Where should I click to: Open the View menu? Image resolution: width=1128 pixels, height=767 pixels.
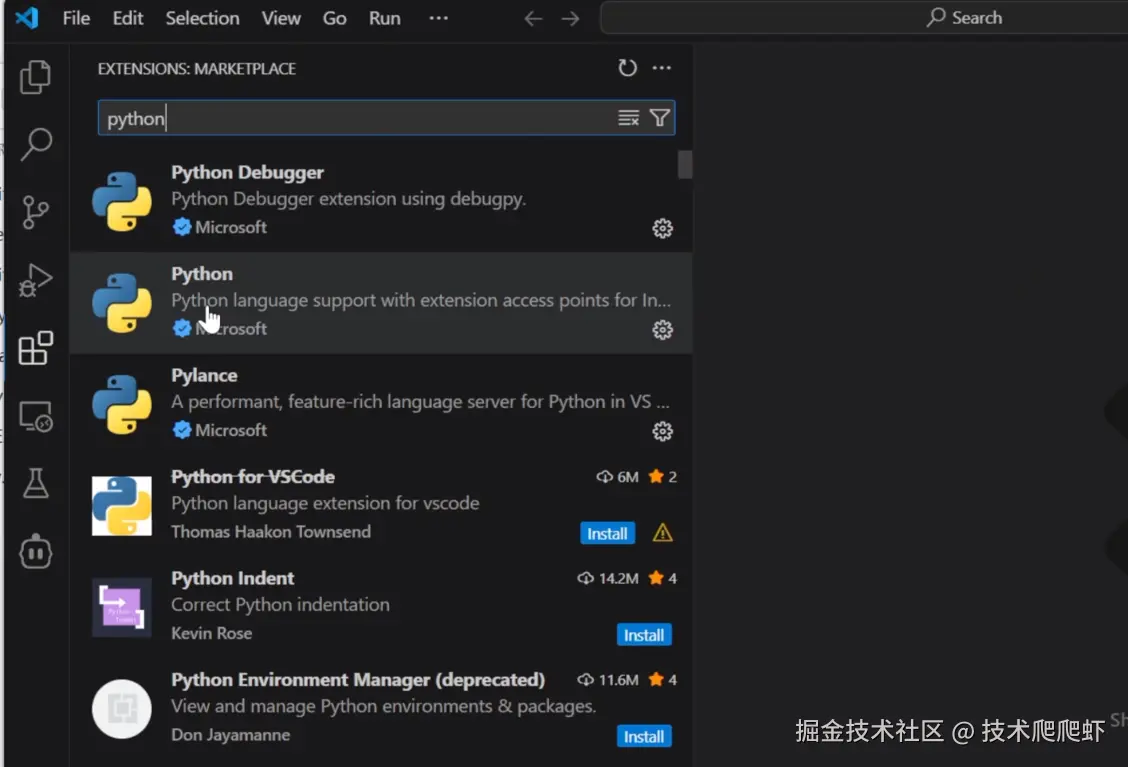pyautogui.click(x=281, y=18)
